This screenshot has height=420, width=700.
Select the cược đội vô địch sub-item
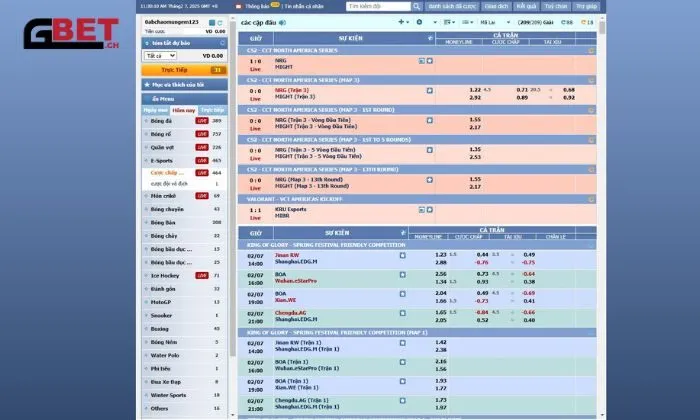(x=169, y=184)
